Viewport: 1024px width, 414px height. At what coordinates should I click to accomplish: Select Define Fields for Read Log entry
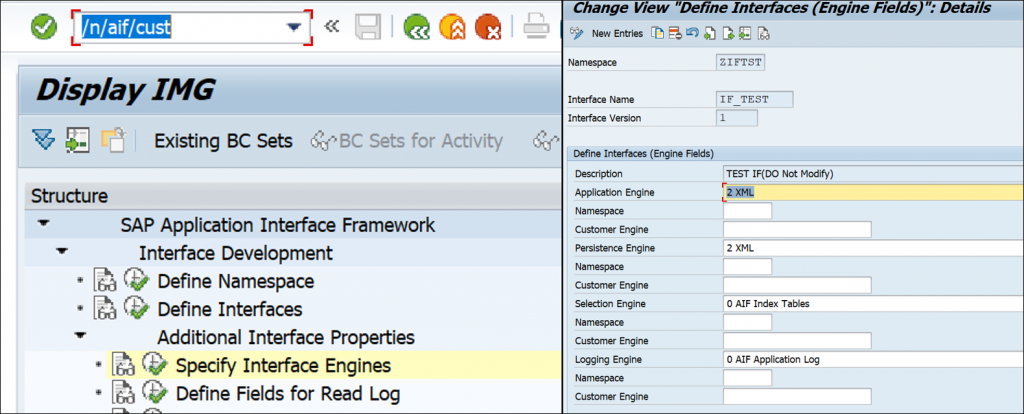(288, 393)
